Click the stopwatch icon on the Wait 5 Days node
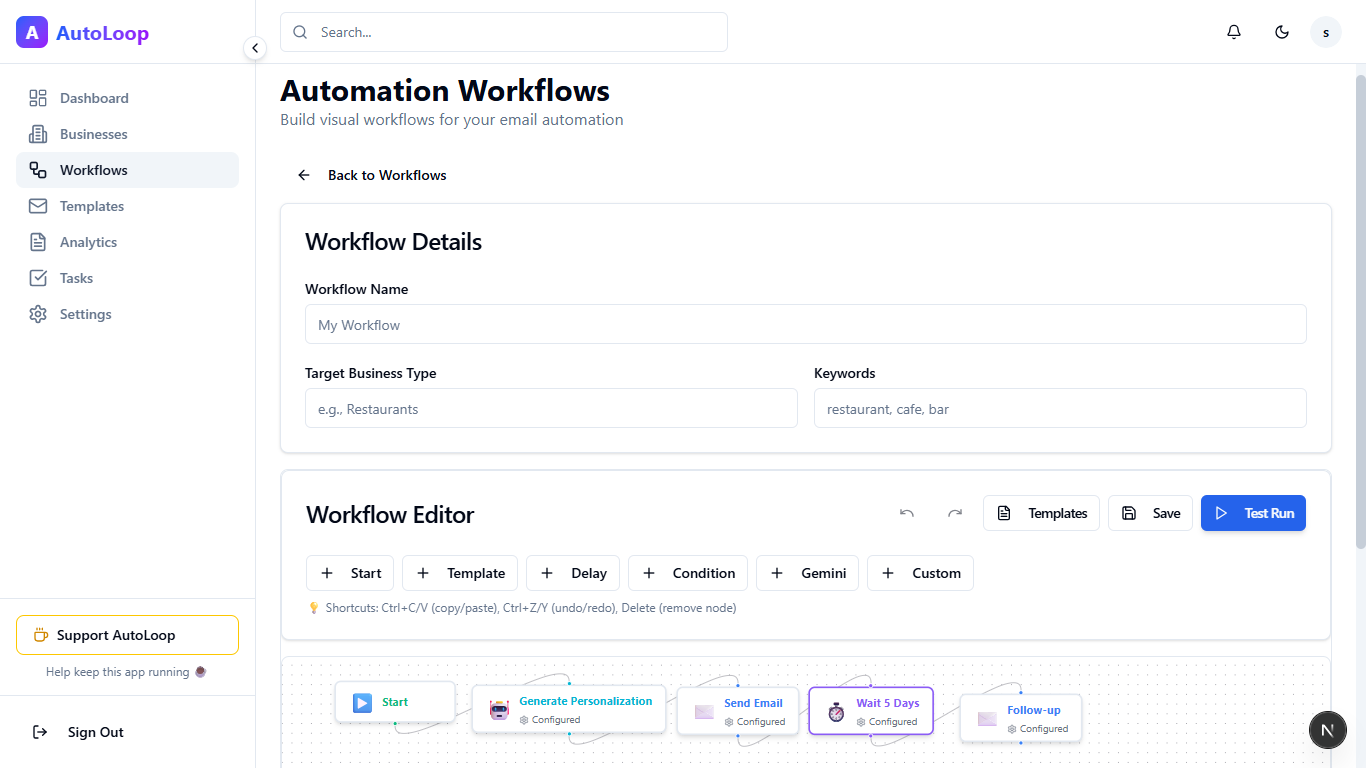This screenshot has height=768, width=1366. (x=835, y=711)
